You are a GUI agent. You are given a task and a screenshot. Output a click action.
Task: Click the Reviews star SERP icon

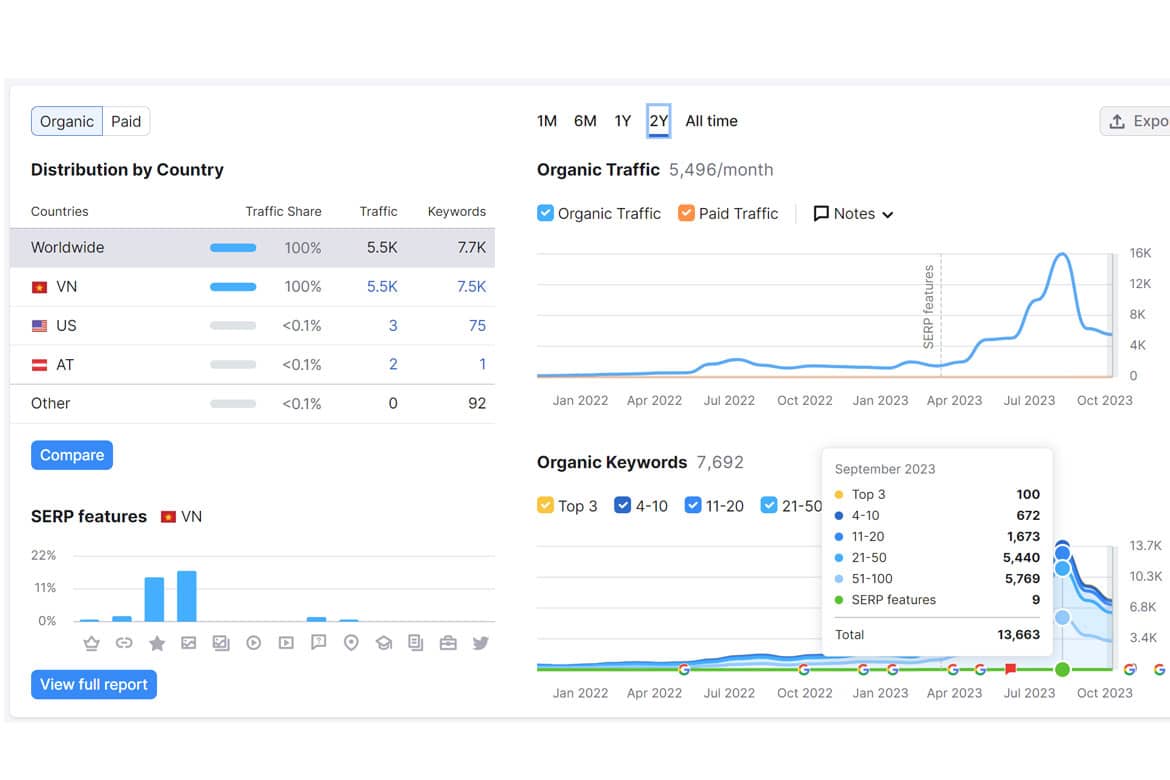[x=157, y=643]
